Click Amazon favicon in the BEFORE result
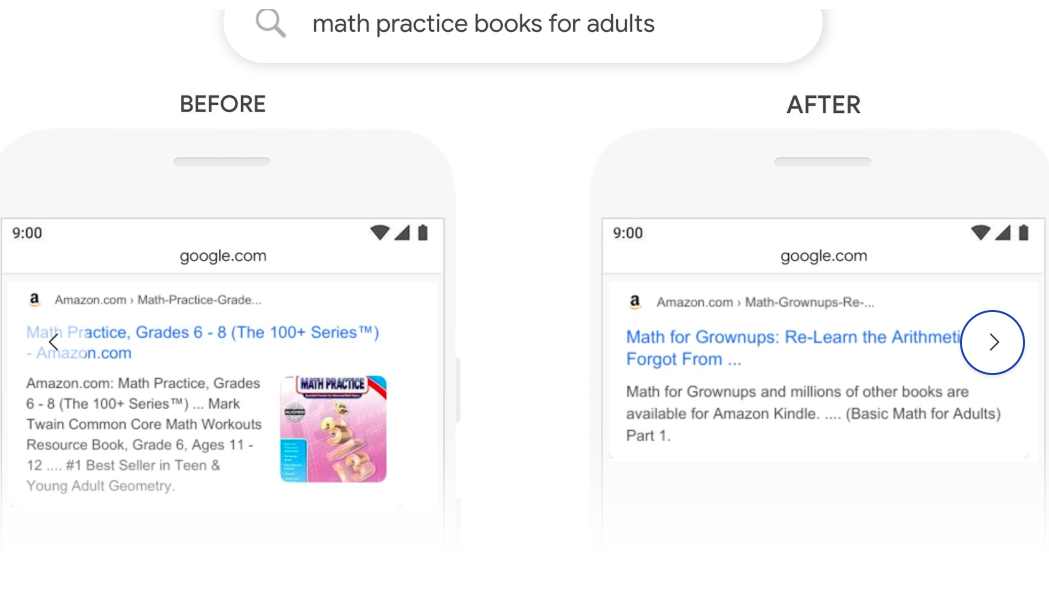Viewport: 1049px width, 592px height. 34,300
